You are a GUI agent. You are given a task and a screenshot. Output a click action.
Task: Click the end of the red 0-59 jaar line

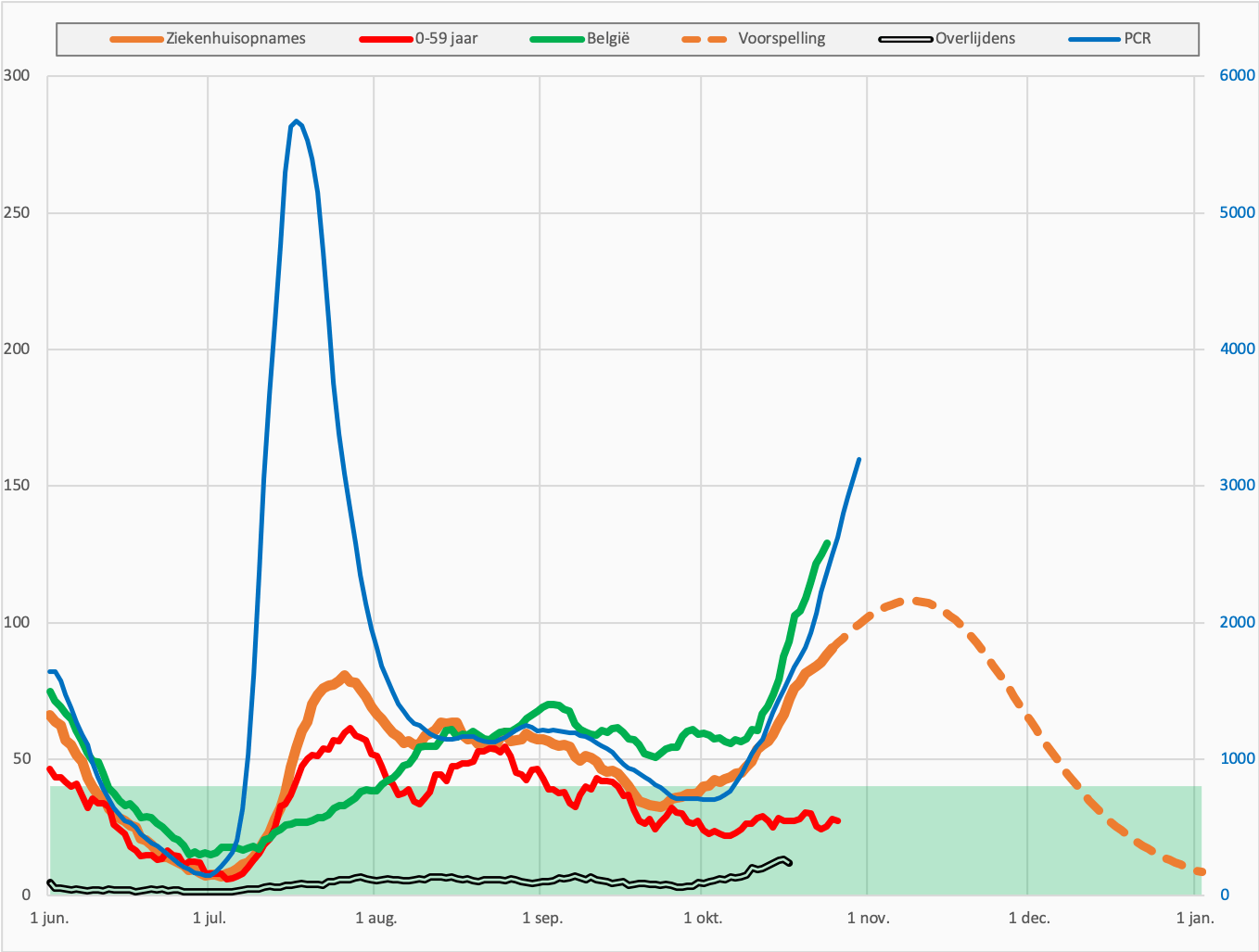838,820
